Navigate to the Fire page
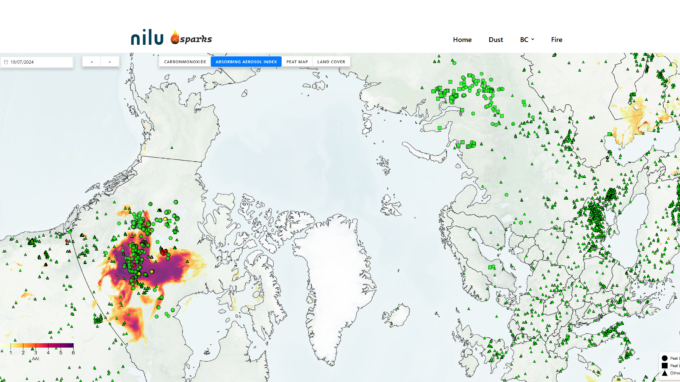680x382 pixels. pos(556,39)
